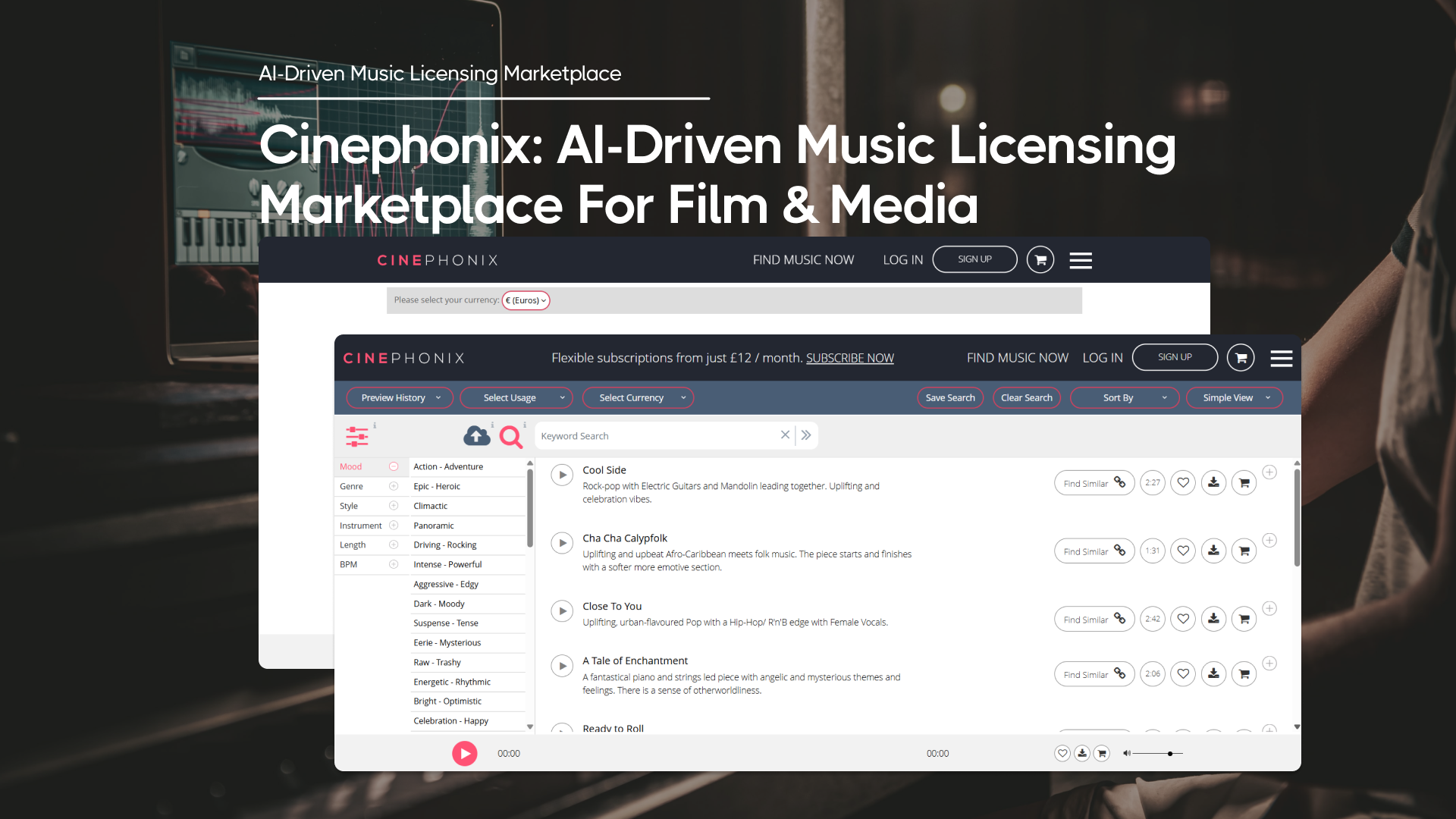Click the filter sliders icon

coord(356,436)
